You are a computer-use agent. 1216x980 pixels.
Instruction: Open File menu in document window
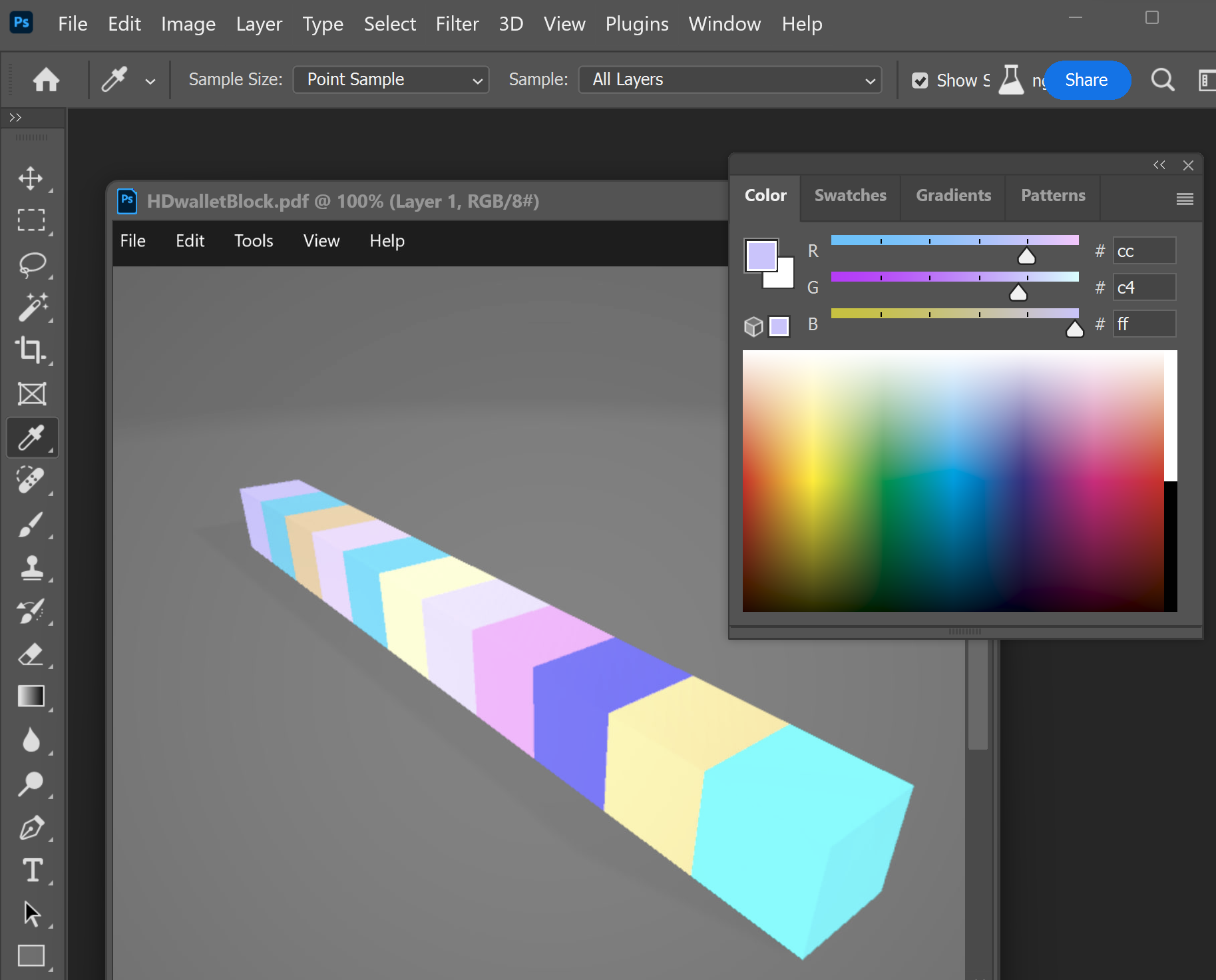[132, 241]
